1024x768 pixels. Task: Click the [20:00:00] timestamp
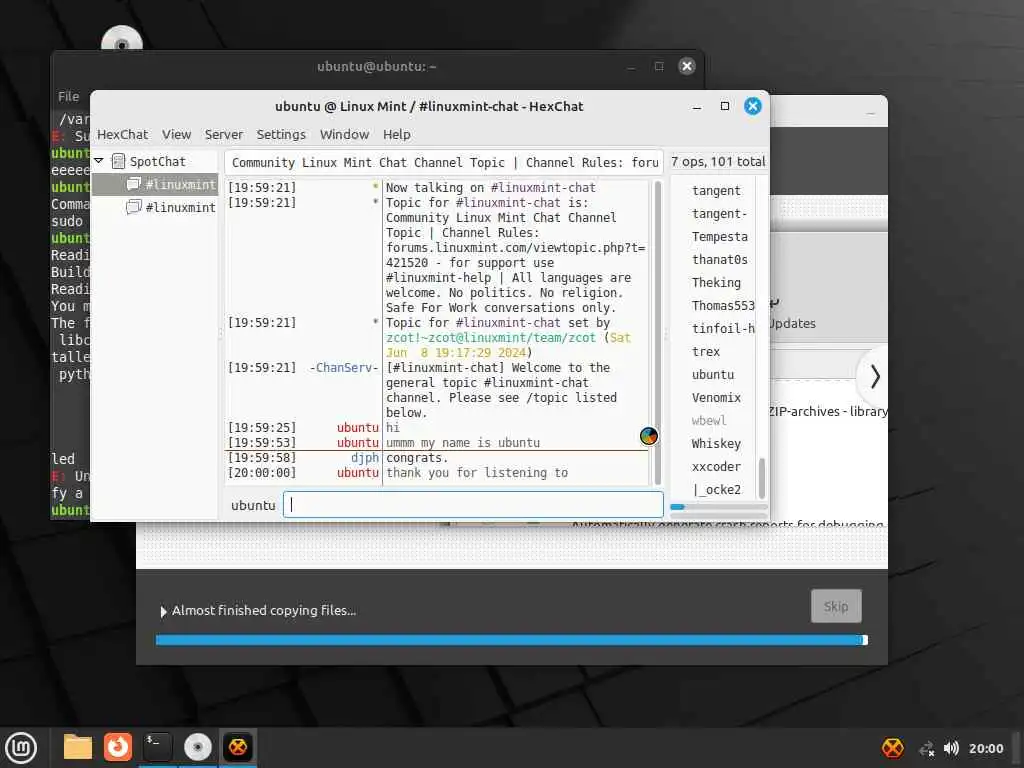pos(261,473)
